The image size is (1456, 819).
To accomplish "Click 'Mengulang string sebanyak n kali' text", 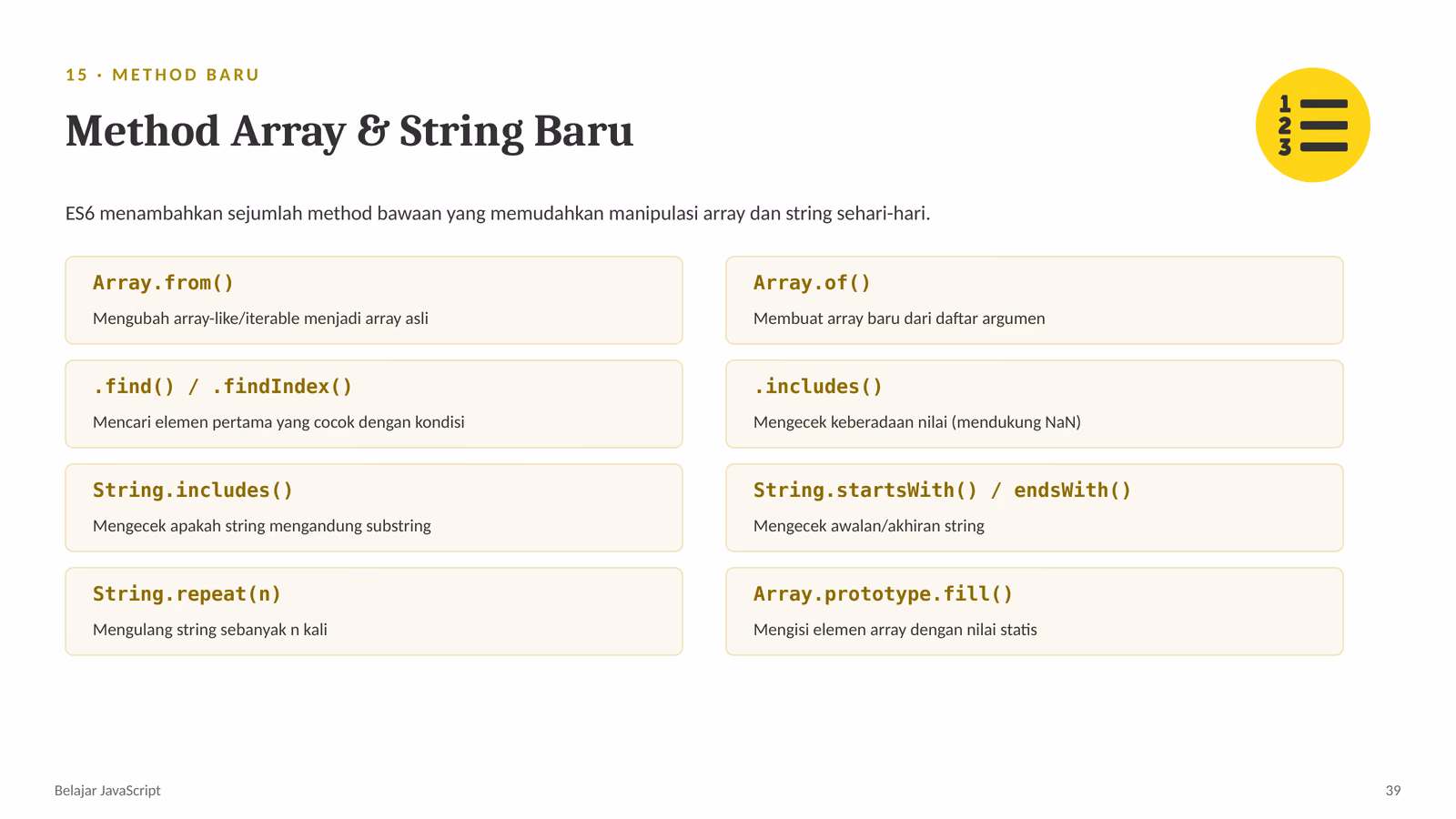I will click(x=210, y=630).
